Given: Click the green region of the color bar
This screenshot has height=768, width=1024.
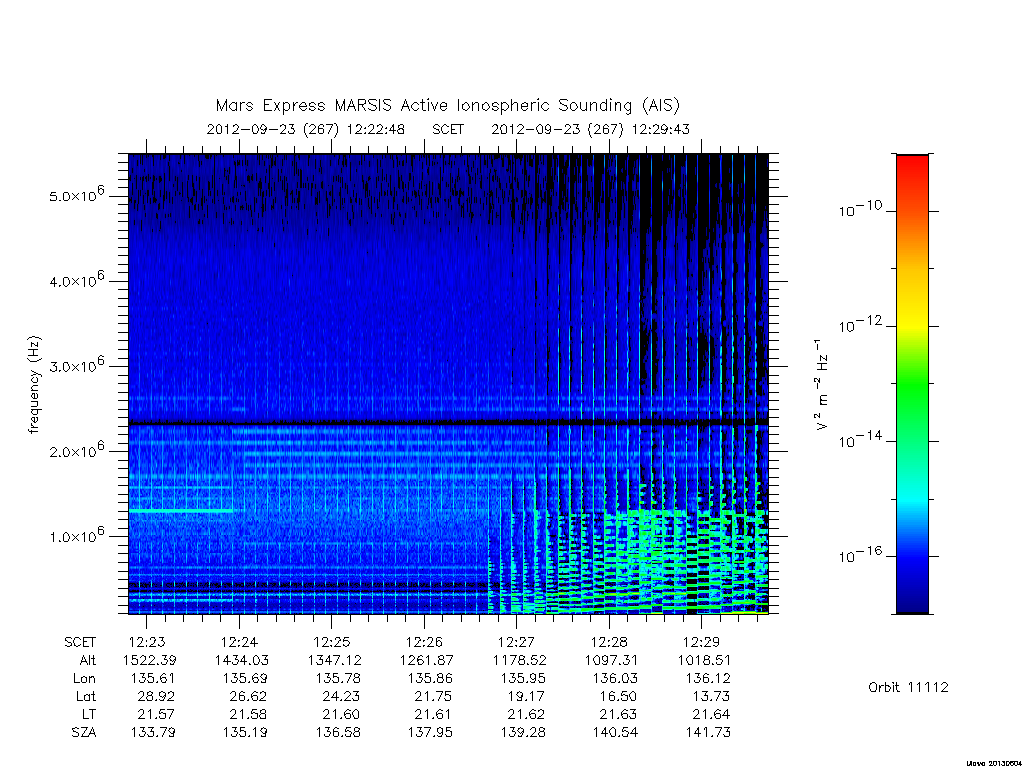Looking at the screenshot, I should click(912, 385).
